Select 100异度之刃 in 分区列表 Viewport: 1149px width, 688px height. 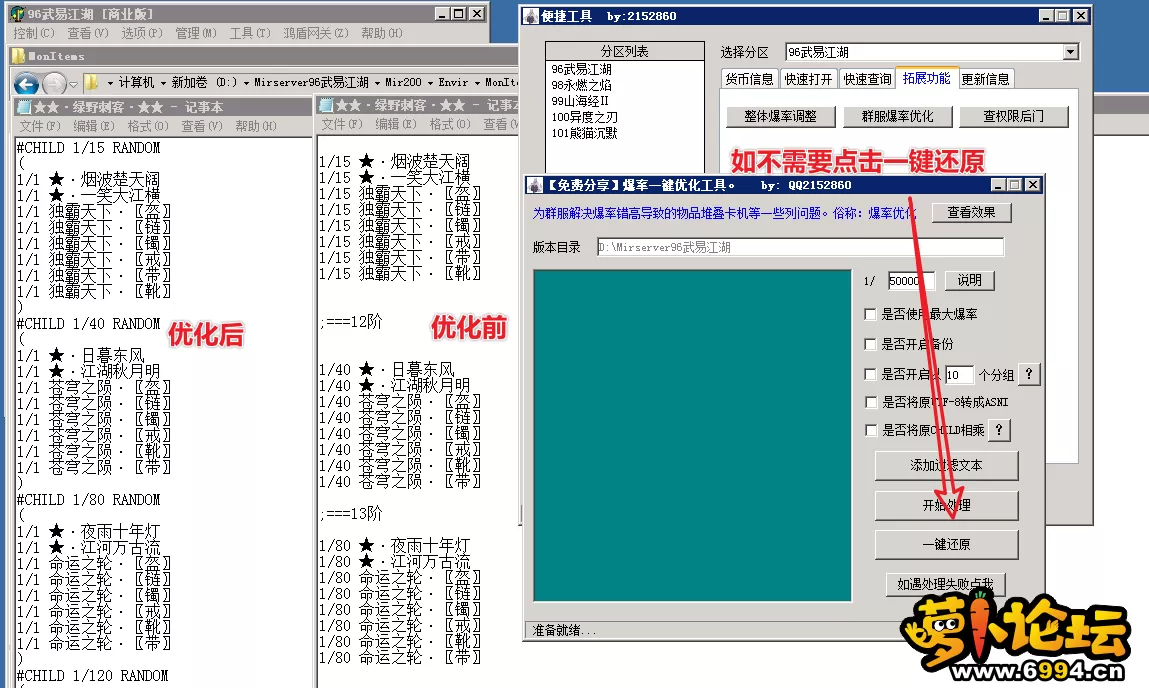click(x=584, y=117)
